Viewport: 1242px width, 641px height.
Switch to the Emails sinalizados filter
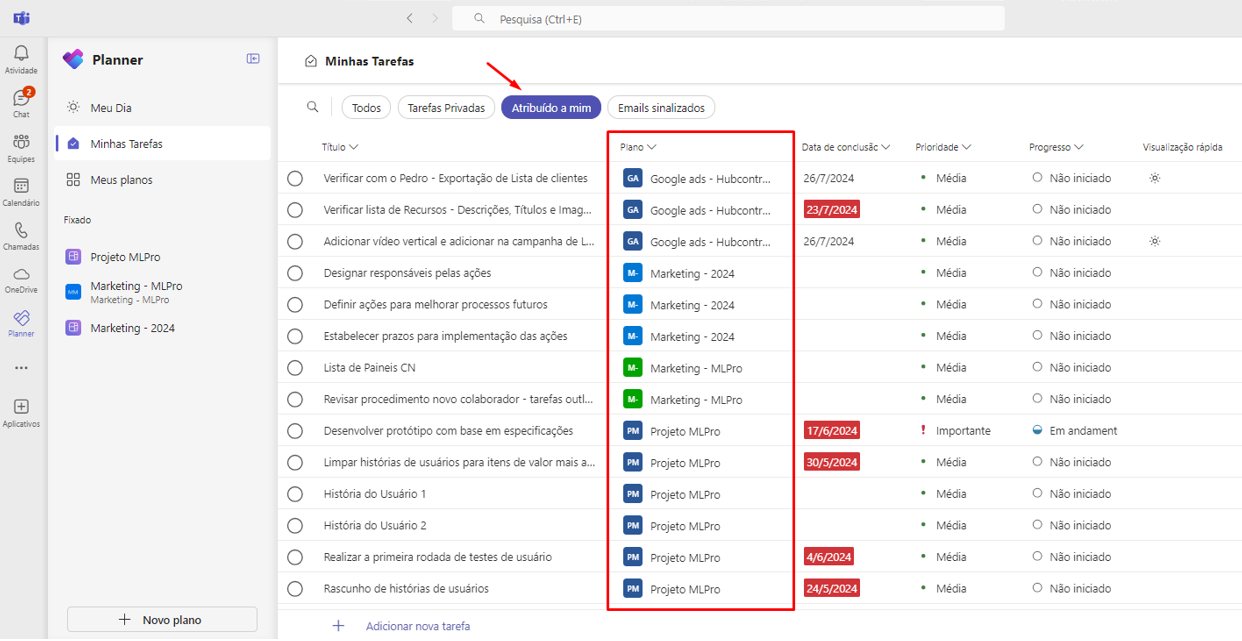tap(661, 108)
